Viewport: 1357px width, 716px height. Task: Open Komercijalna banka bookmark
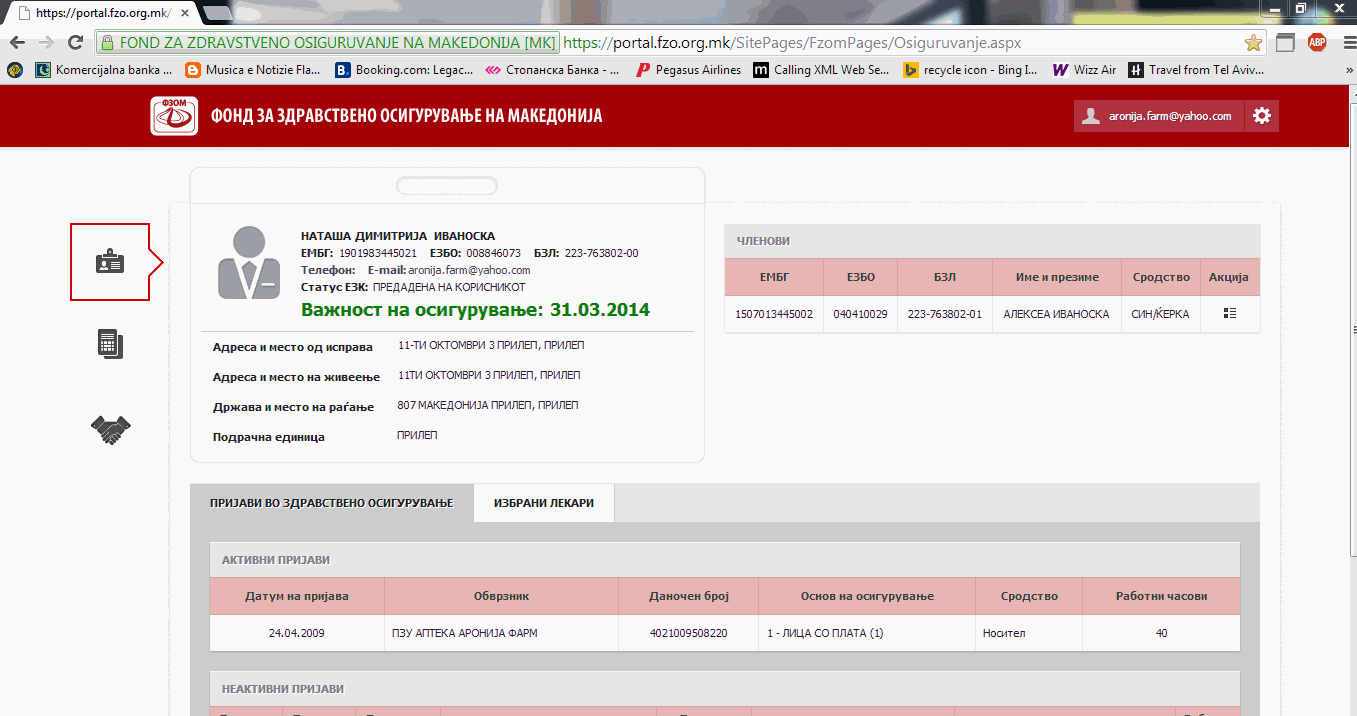[104, 70]
